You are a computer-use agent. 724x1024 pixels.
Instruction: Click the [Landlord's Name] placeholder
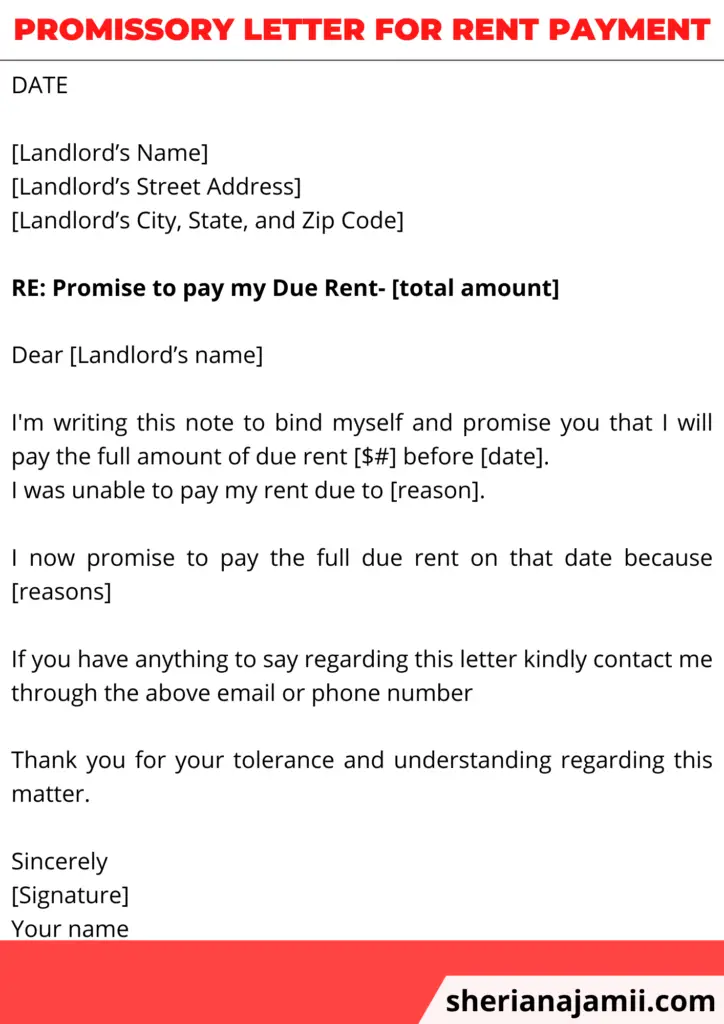coord(110,153)
